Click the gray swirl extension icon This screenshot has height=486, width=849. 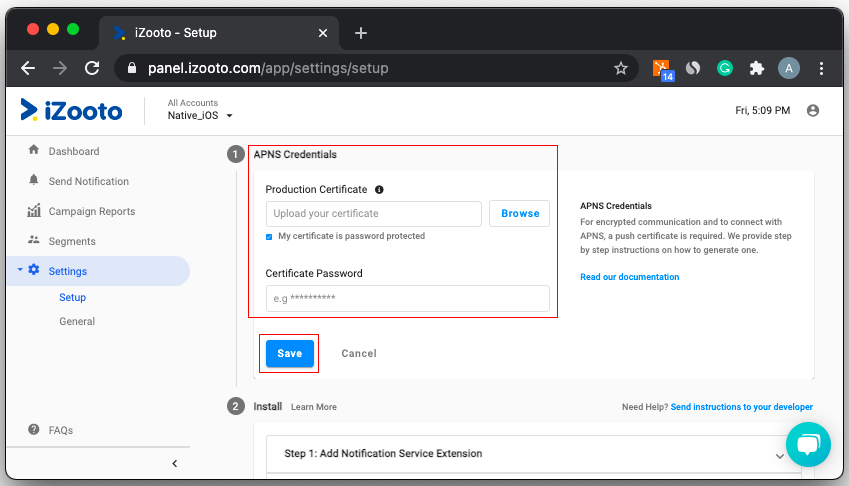[693, 68]
